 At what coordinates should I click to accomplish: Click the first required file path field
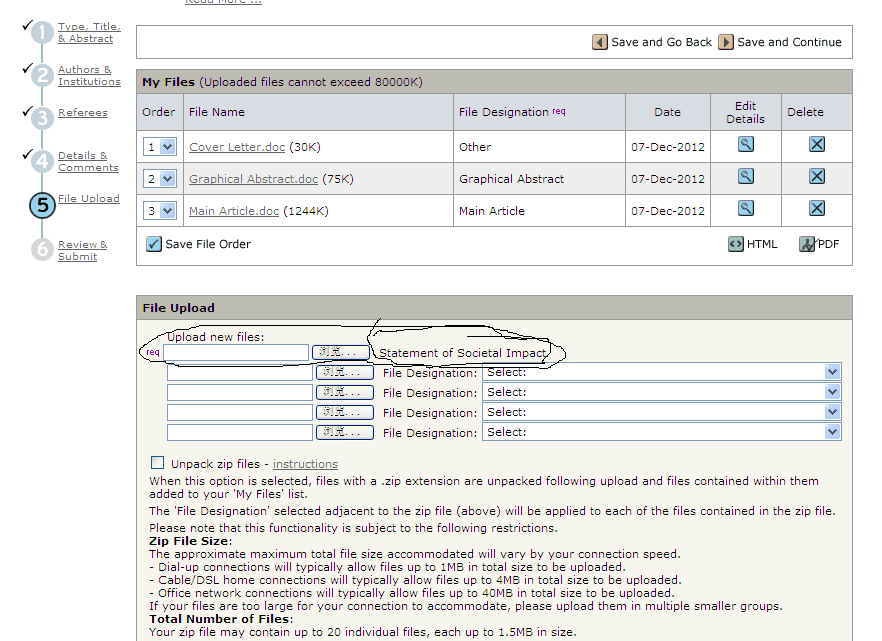236,352
